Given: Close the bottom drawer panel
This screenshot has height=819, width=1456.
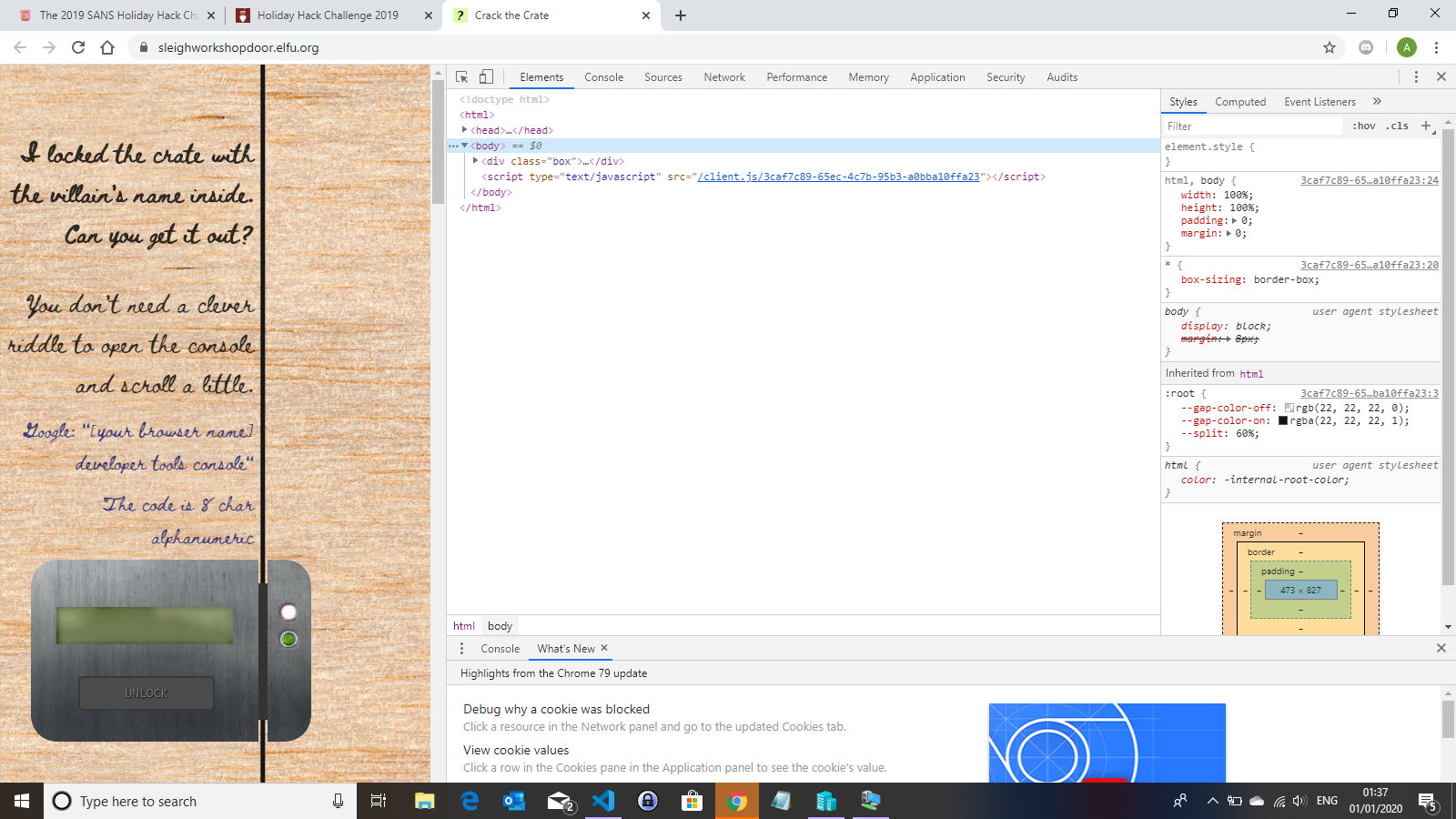Looking at the screenshot, I should pyautogui.click(x=1441, y=648).
